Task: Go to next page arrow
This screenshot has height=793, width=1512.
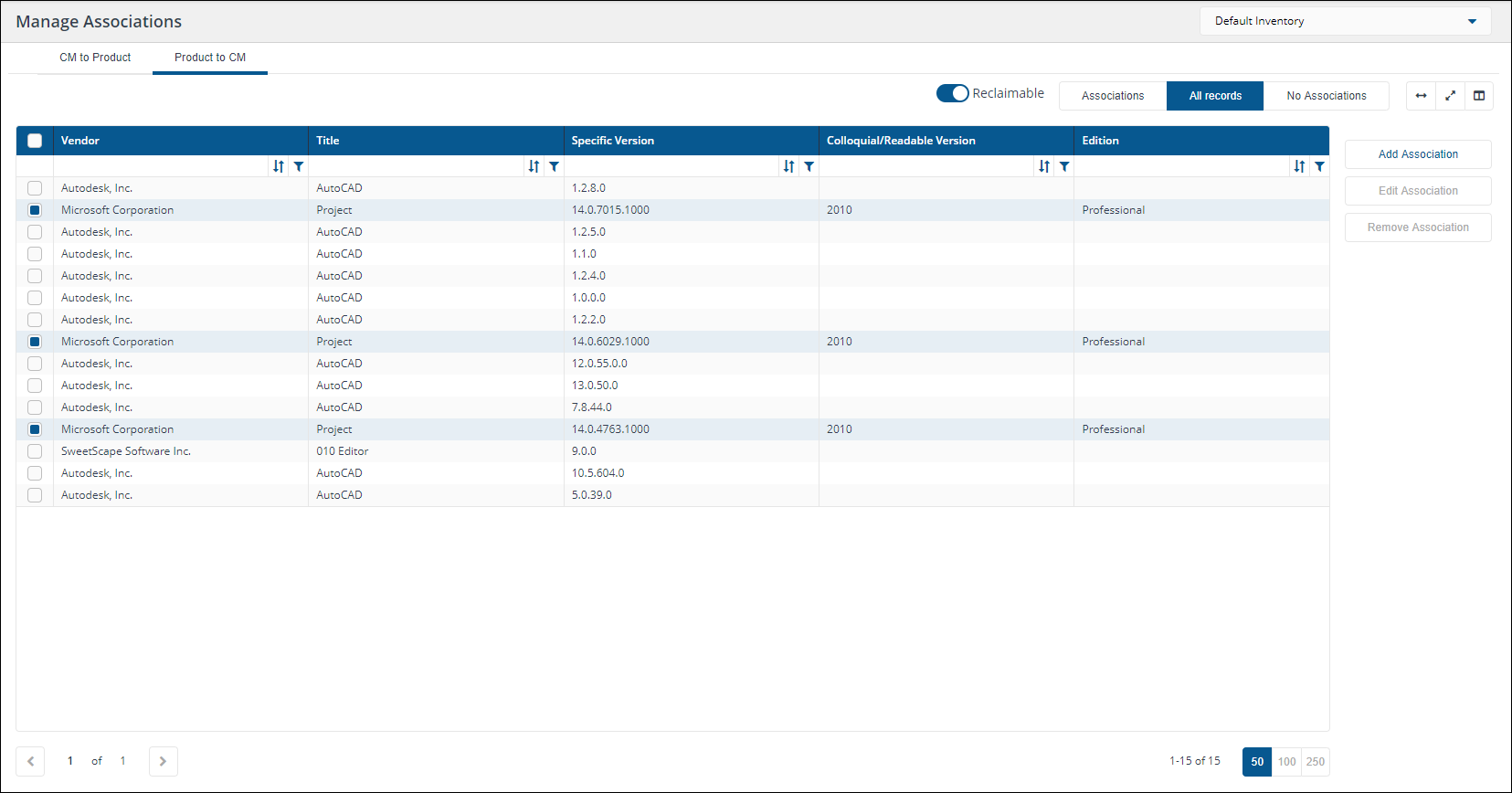Action: pos(163,761)
